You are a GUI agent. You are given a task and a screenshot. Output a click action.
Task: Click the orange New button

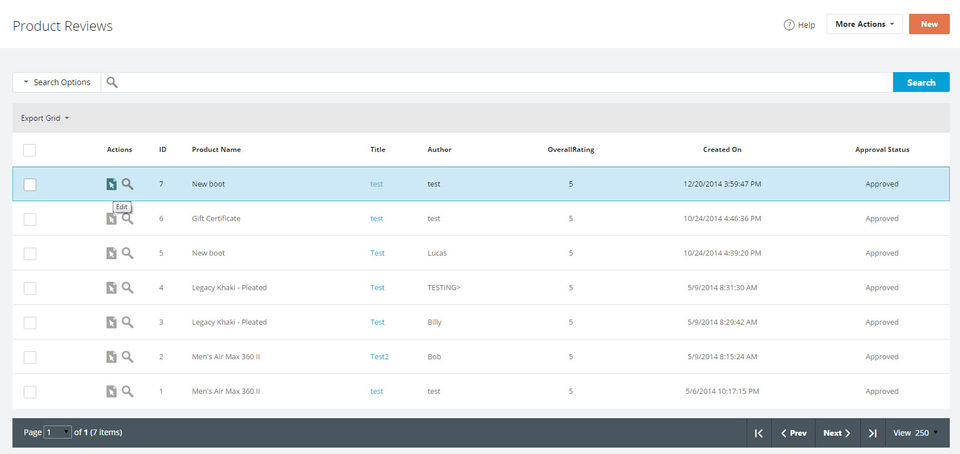click(929, 24)
